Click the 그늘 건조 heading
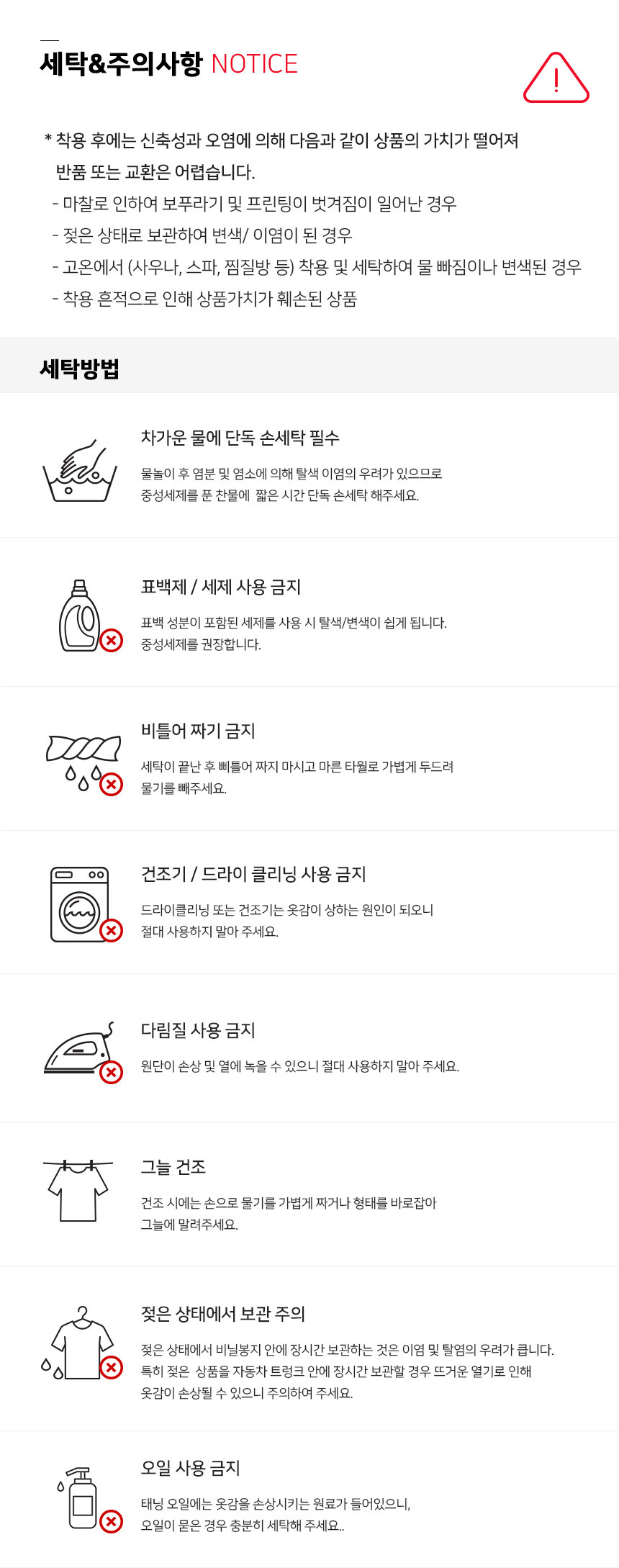The height and width of the screenshot is (1568, 619). [173, 1167]
